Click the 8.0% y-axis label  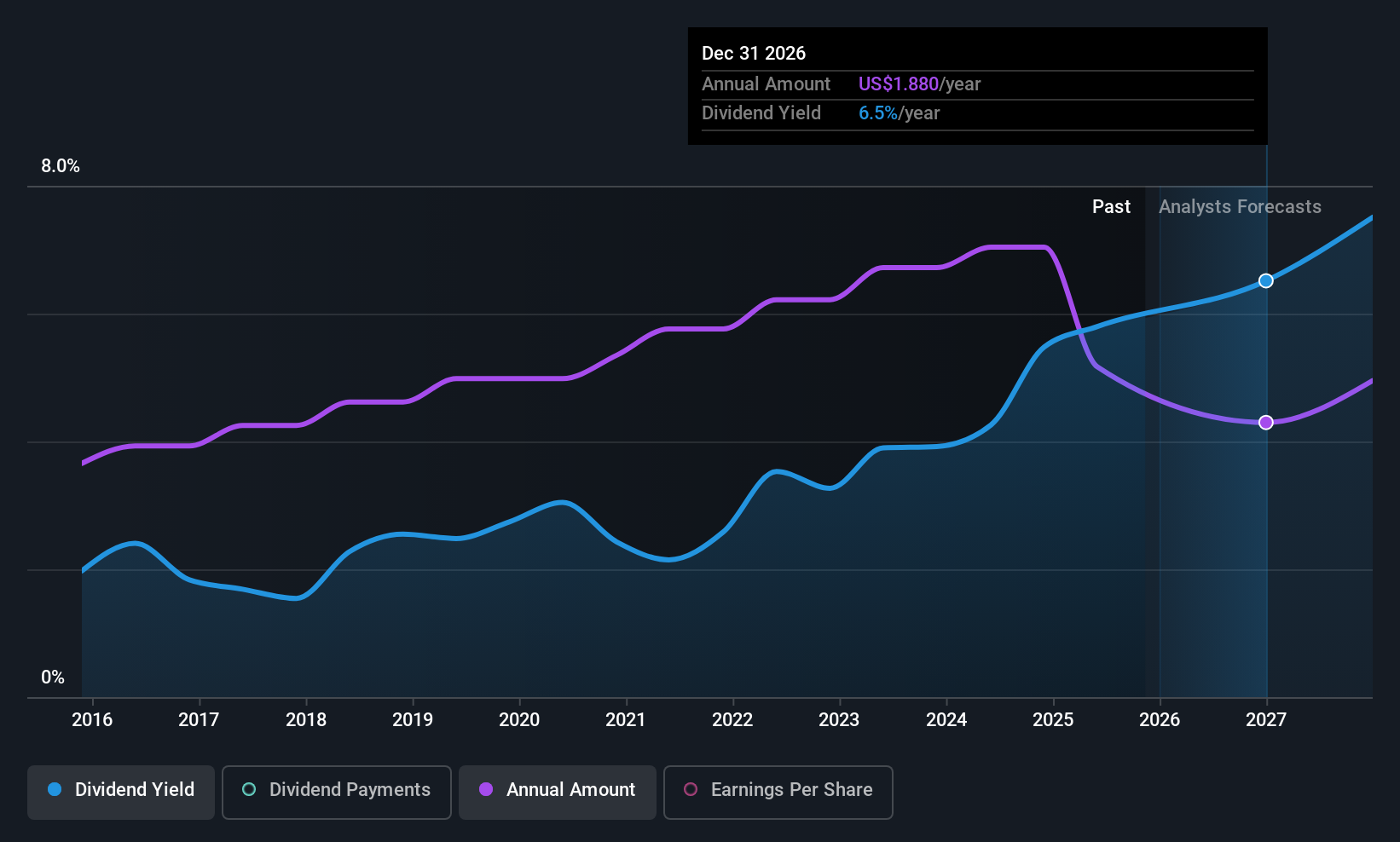click(x=61, y=166)
